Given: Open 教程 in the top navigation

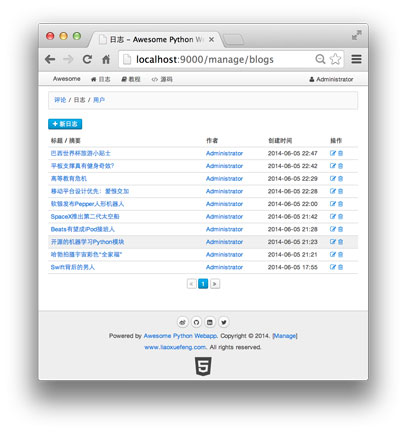Looking at the screenshot, I should (x=131, y=79).
